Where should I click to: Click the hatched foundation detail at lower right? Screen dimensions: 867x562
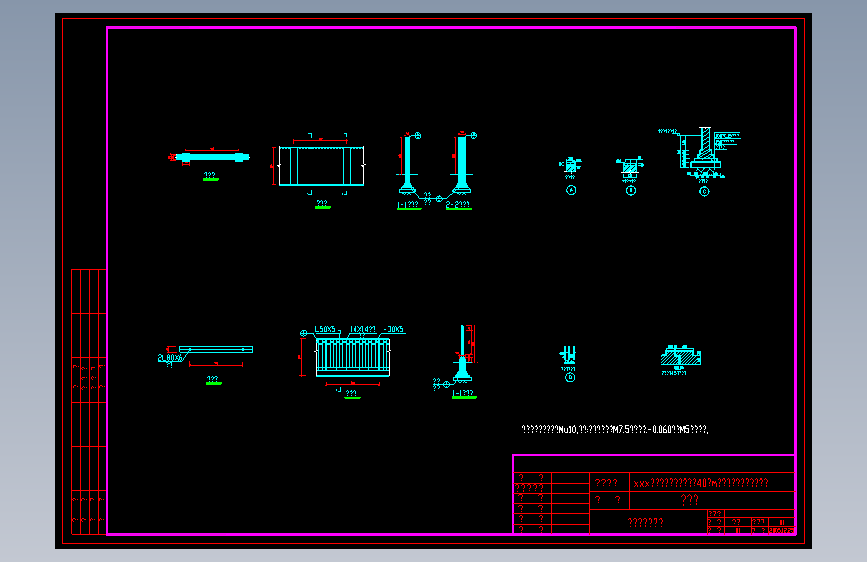[681, 356]
